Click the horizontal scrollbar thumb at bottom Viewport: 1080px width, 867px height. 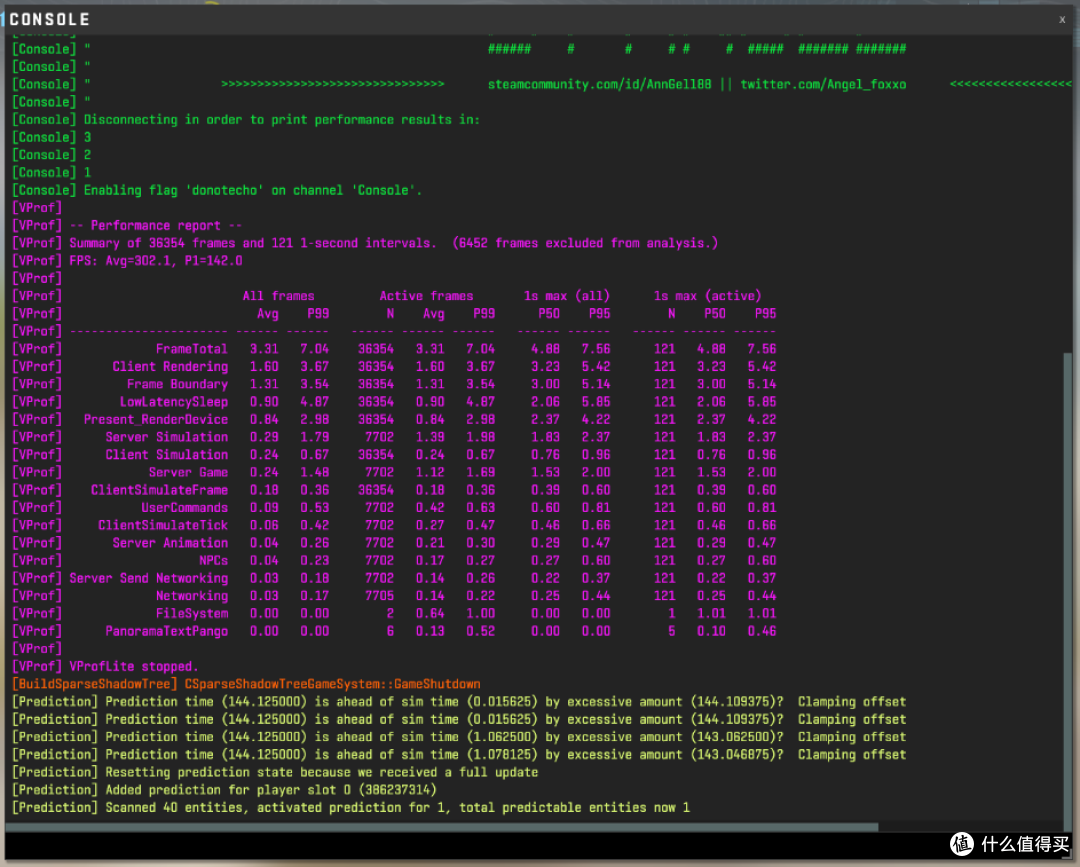pyautogui.click(x=442, y=827)
